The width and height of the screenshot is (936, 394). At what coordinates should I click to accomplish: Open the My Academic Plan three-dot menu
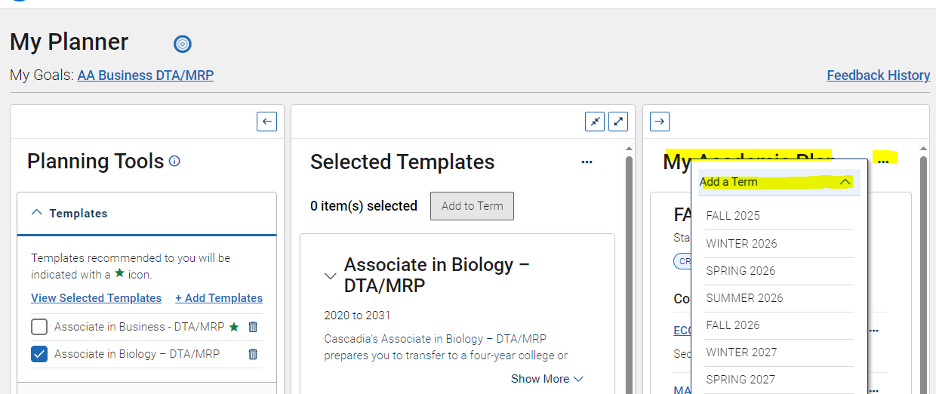point(883,161)
